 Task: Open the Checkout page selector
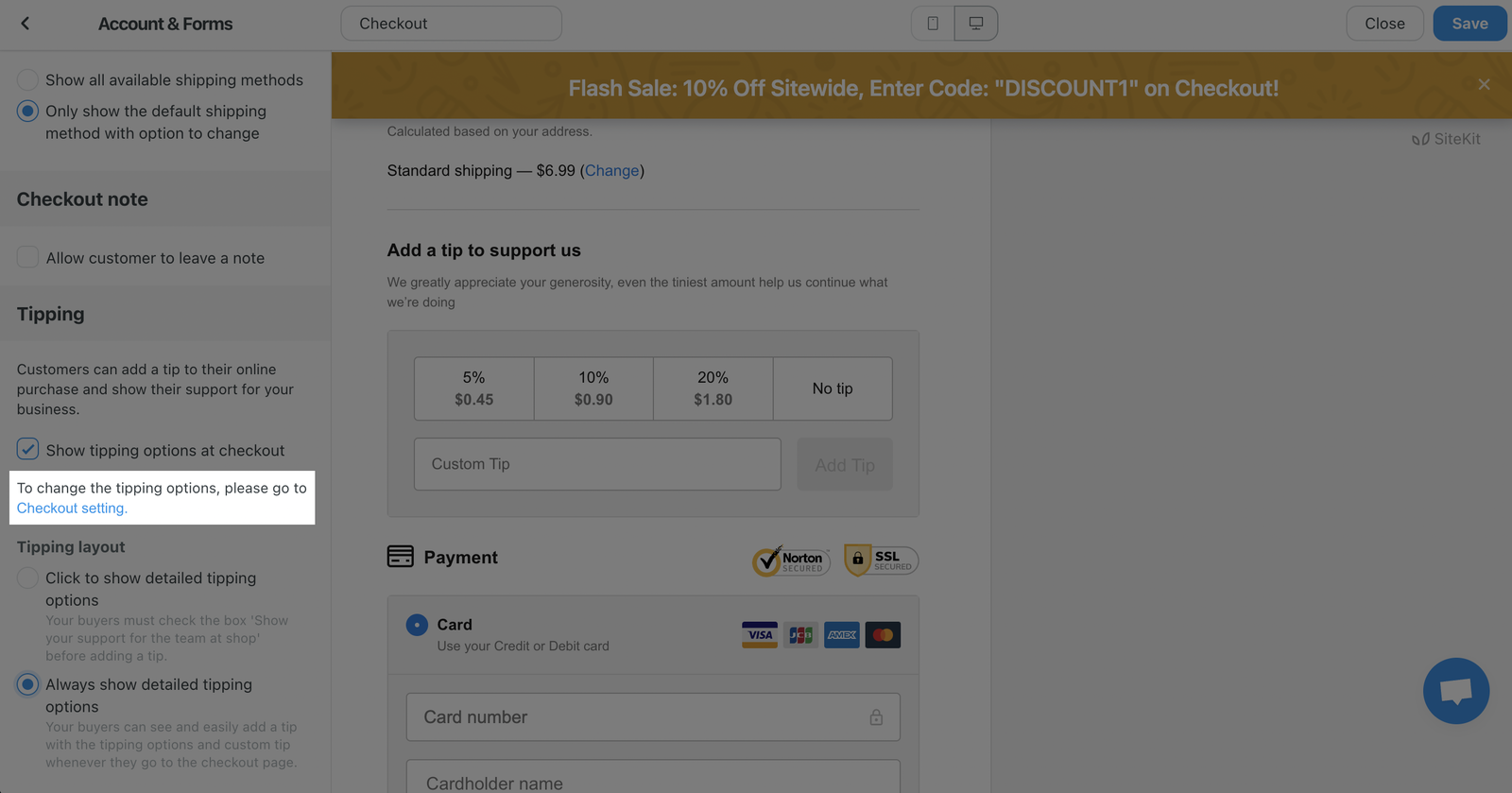pos(451,24)
